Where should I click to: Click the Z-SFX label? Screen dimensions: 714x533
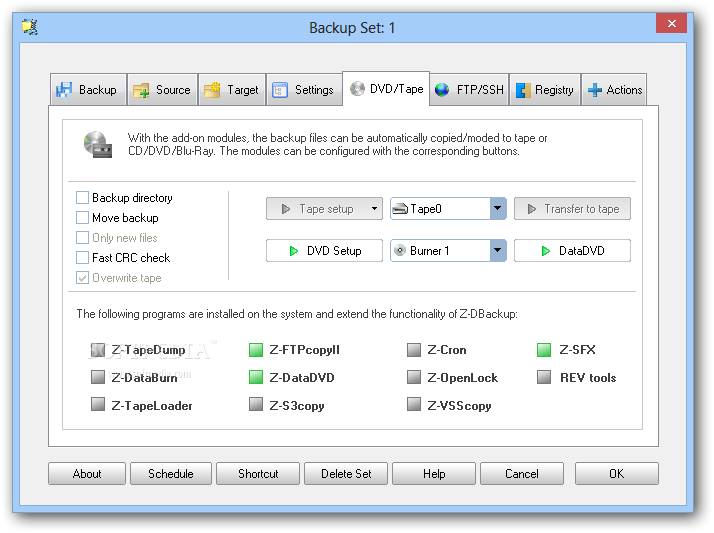coord(577,350)
